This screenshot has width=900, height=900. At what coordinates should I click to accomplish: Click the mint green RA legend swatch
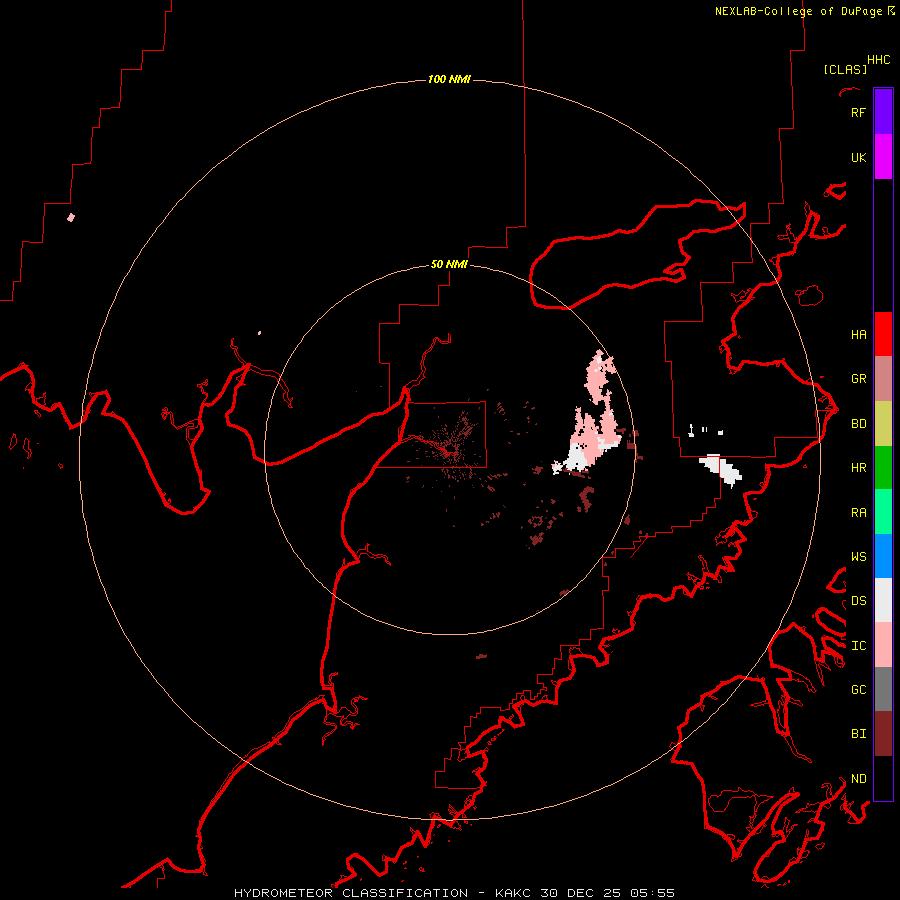883,512
